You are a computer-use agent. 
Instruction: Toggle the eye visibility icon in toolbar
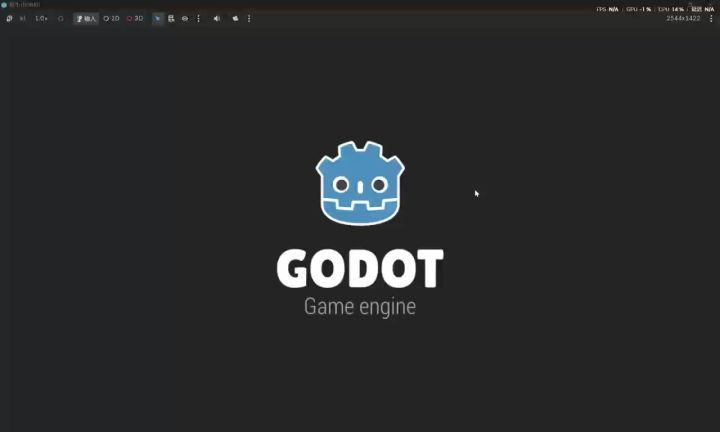(185, 18)
